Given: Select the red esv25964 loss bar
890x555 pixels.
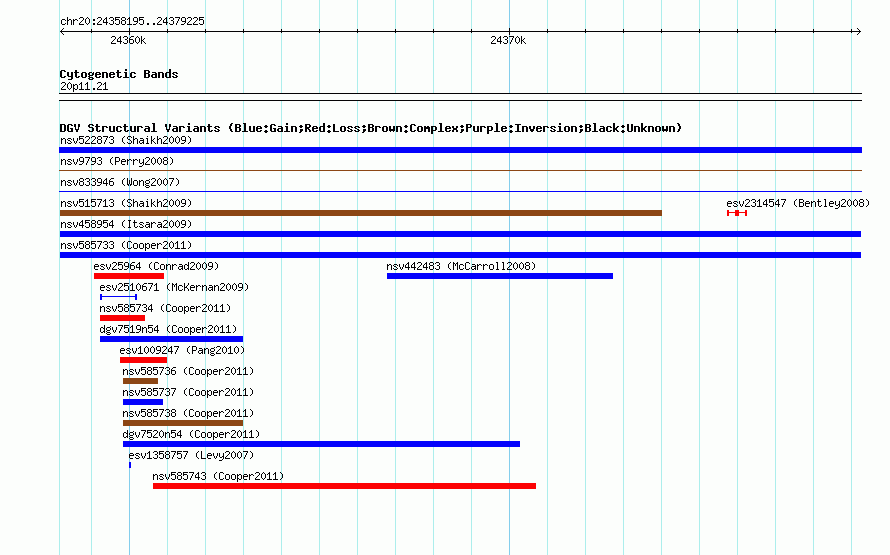Looking at the screenshot, I should 129,276.
